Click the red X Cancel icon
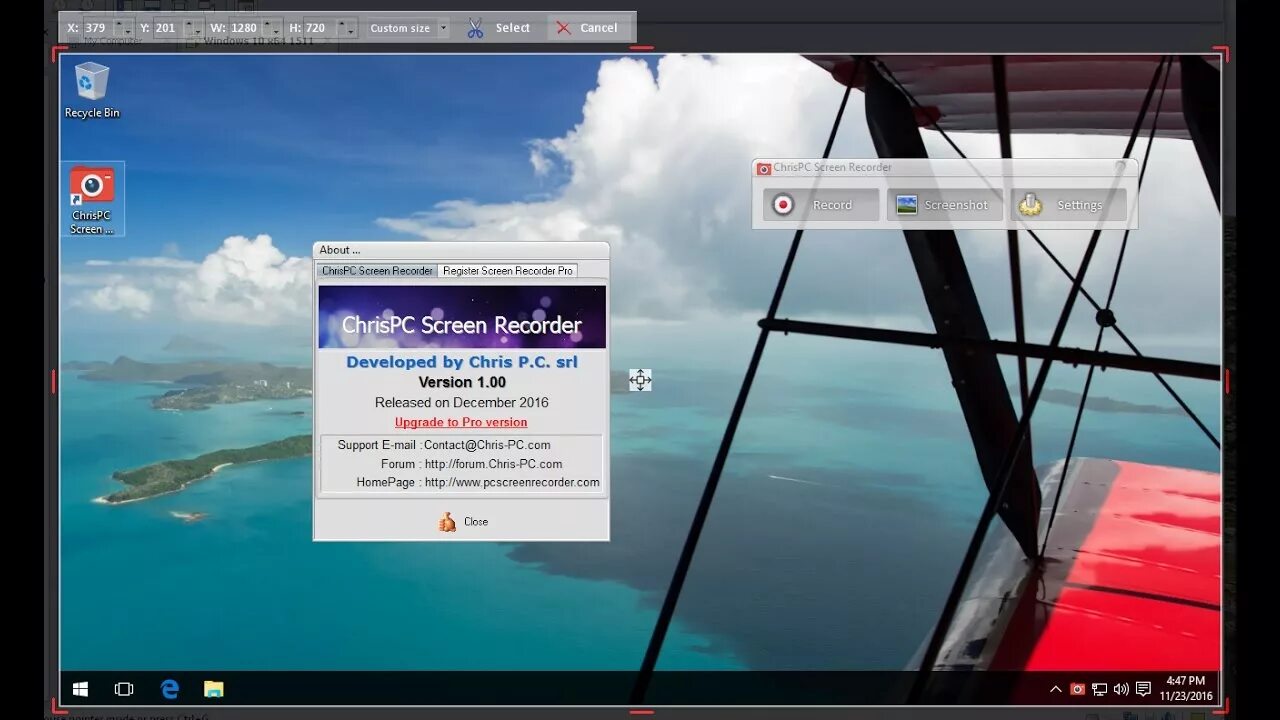Viewport: 1280px width, 720px height. point(564,28)
